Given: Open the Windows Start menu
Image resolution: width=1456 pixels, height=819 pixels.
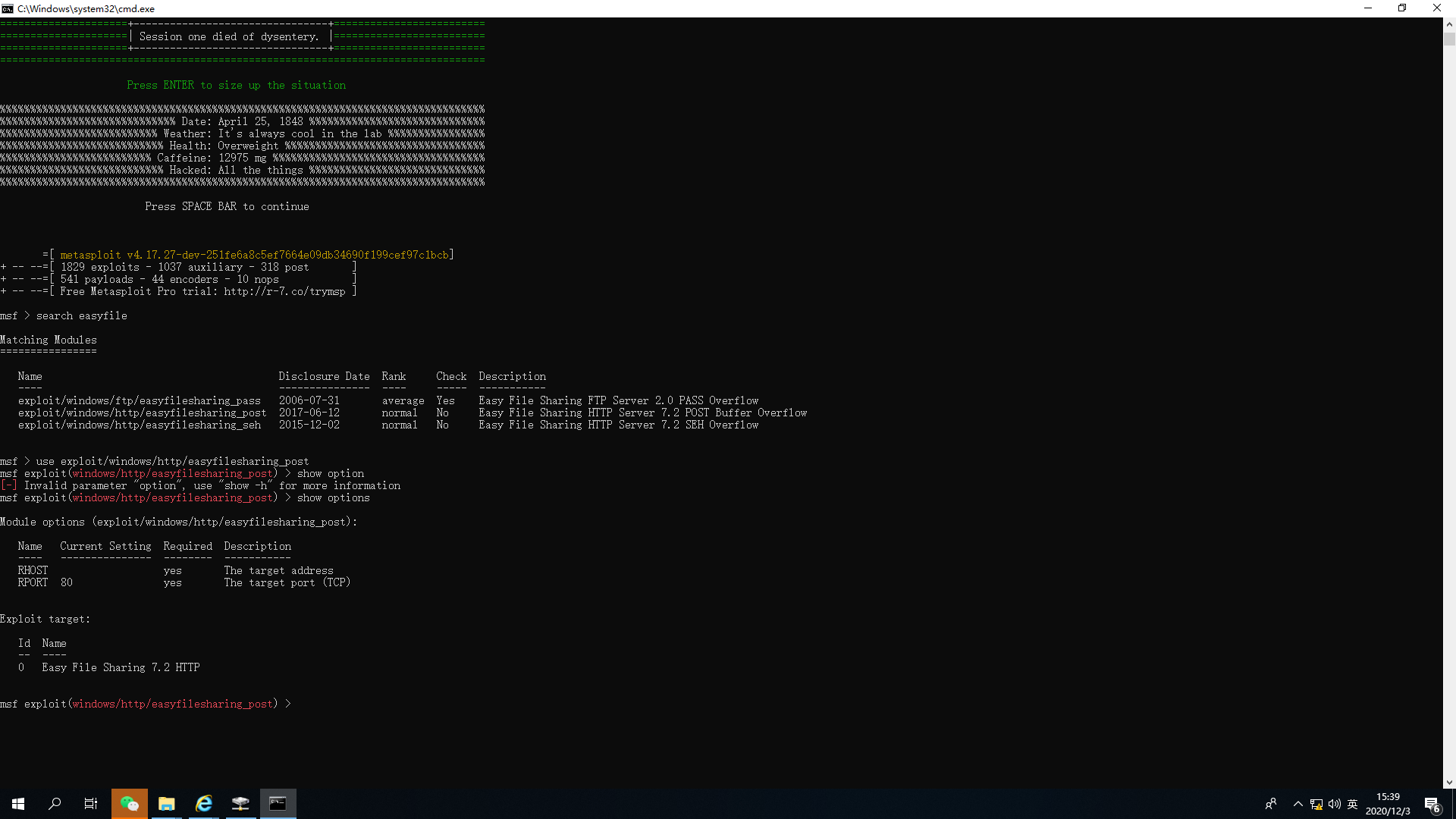Looking at the screenshot, I should click(18, 803).
